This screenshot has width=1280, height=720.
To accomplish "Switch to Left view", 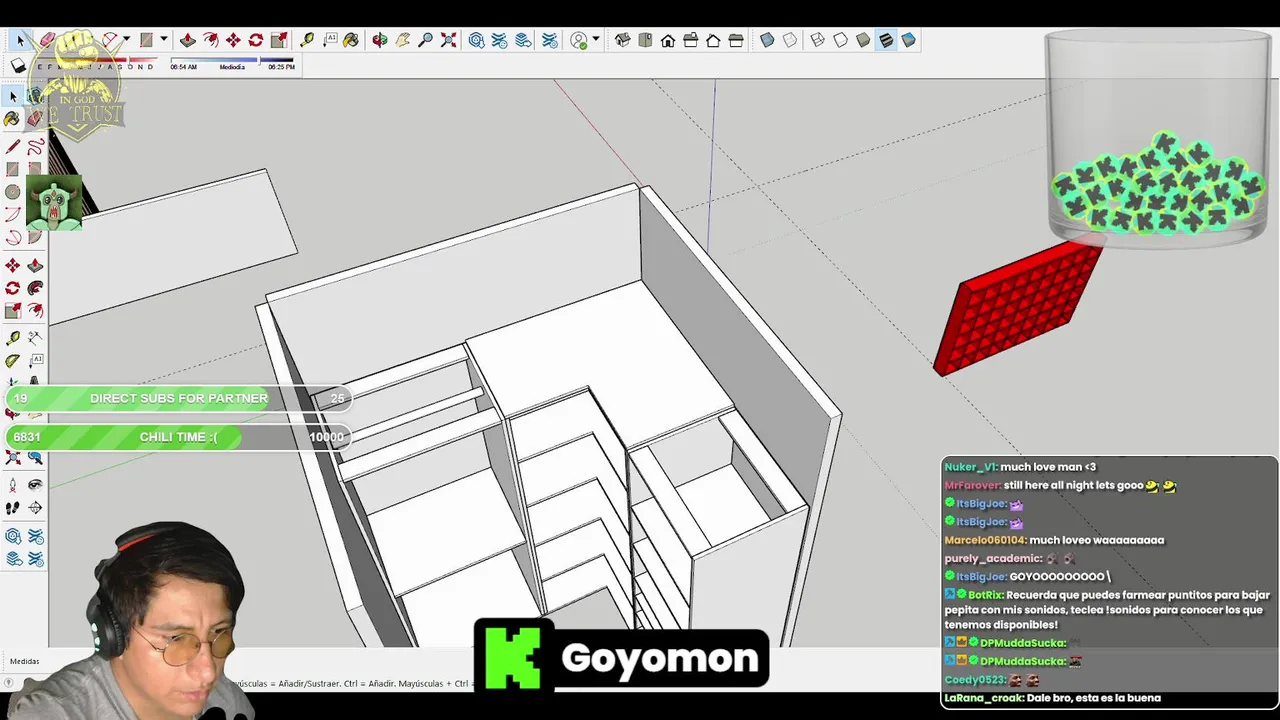I will pos(736,40).
